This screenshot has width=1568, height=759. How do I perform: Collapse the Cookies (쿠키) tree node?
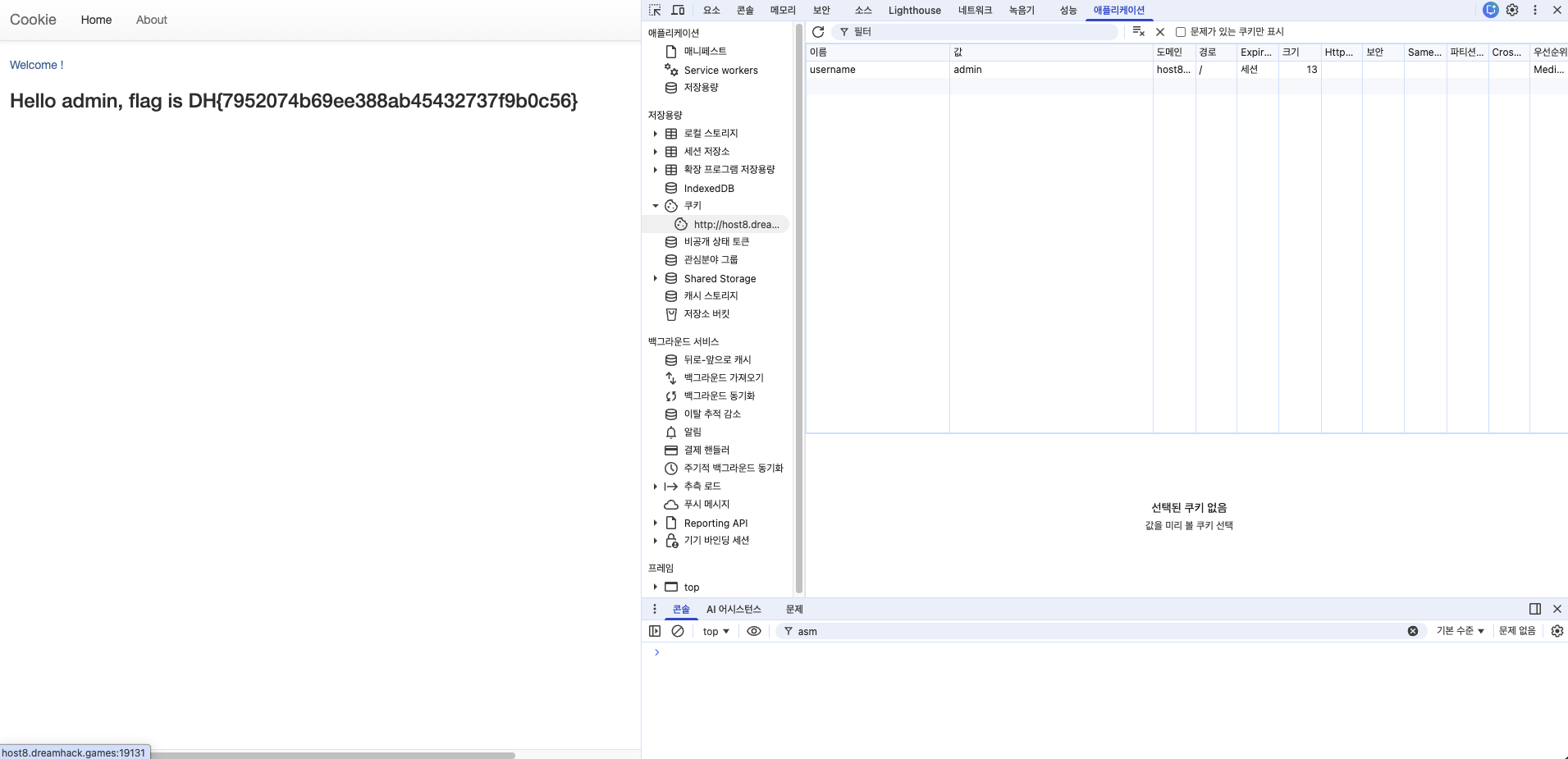(x=656, y=206)
